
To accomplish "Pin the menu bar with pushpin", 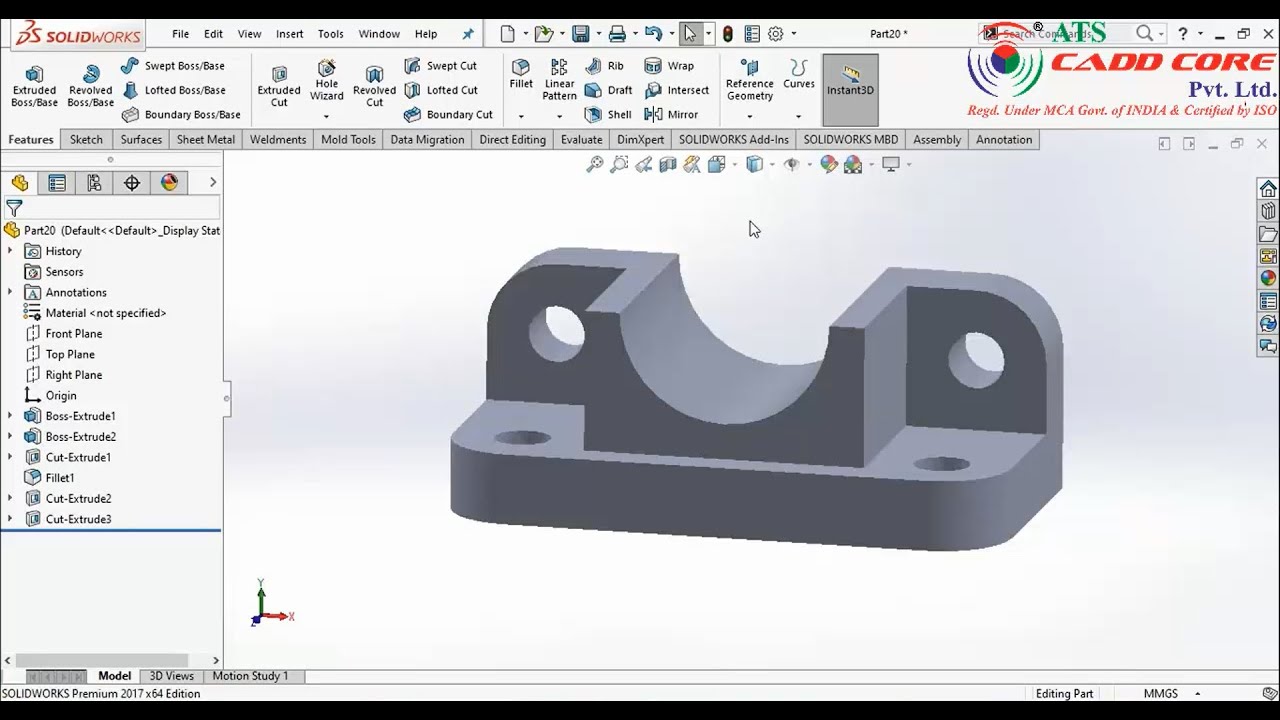I will click(467, 34).
